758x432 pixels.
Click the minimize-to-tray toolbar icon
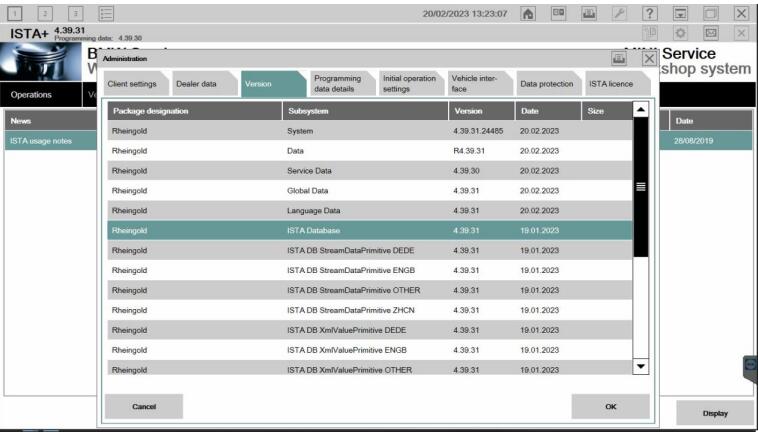coord(680,14)
